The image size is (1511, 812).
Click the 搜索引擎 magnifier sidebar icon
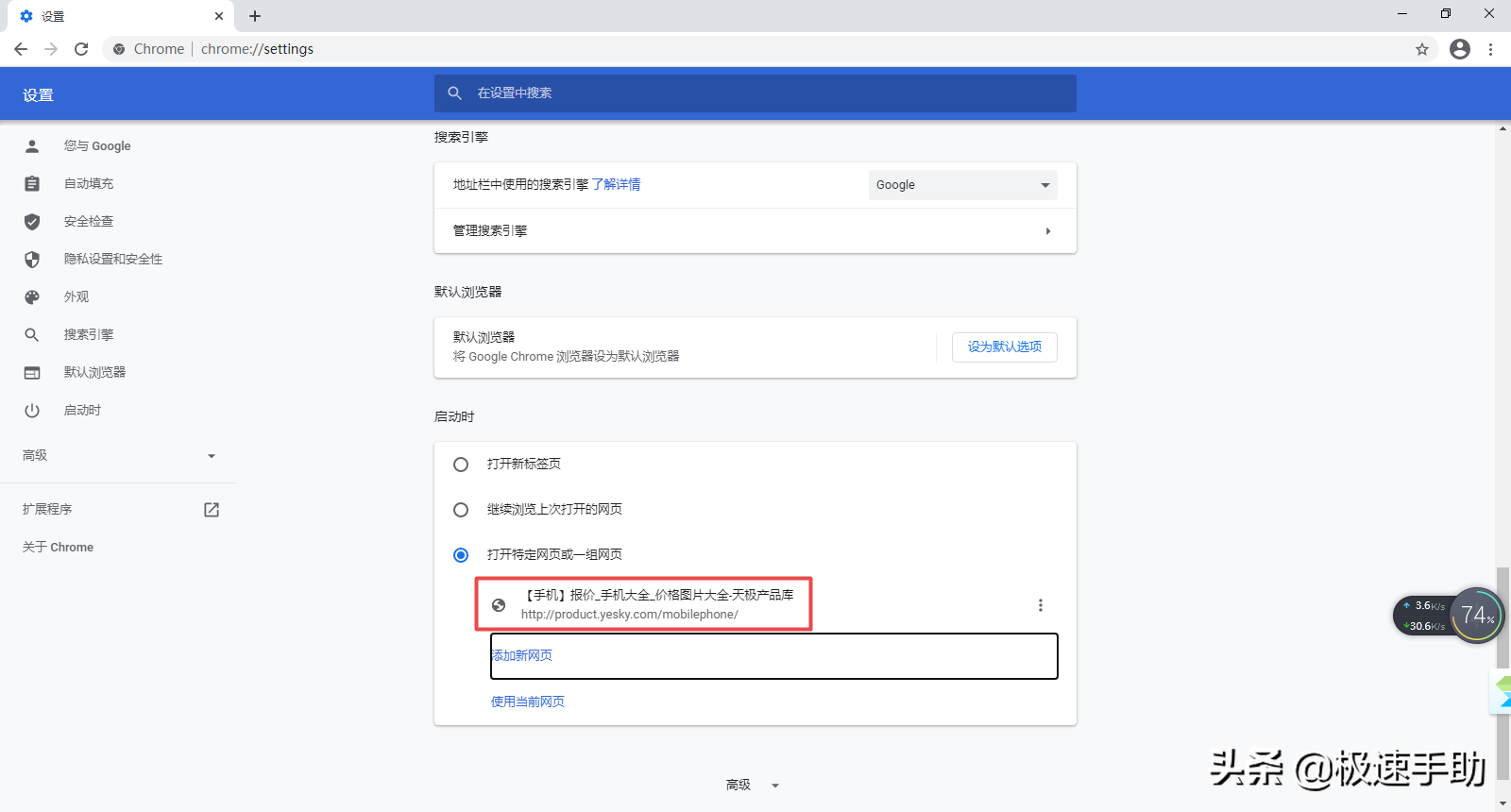(x=32, y=334)
